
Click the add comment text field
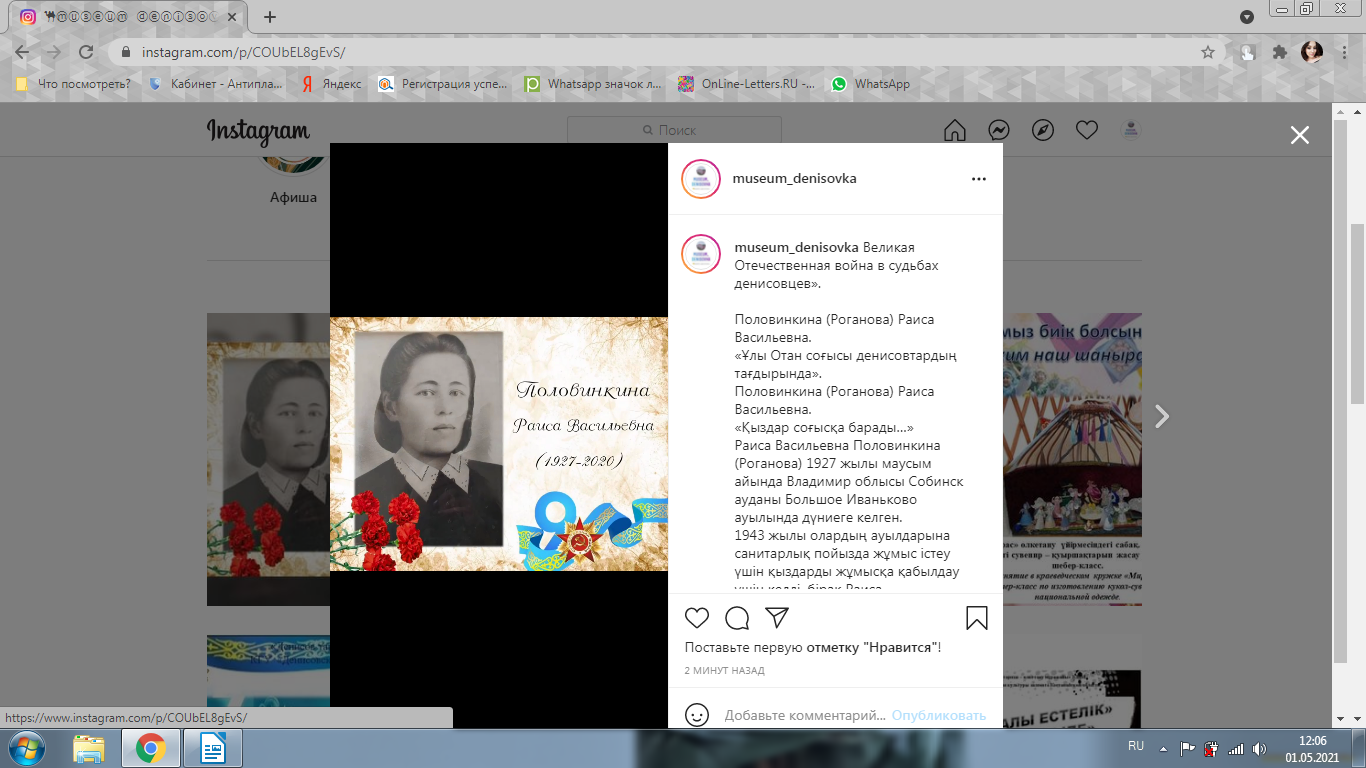coord(805,715)
